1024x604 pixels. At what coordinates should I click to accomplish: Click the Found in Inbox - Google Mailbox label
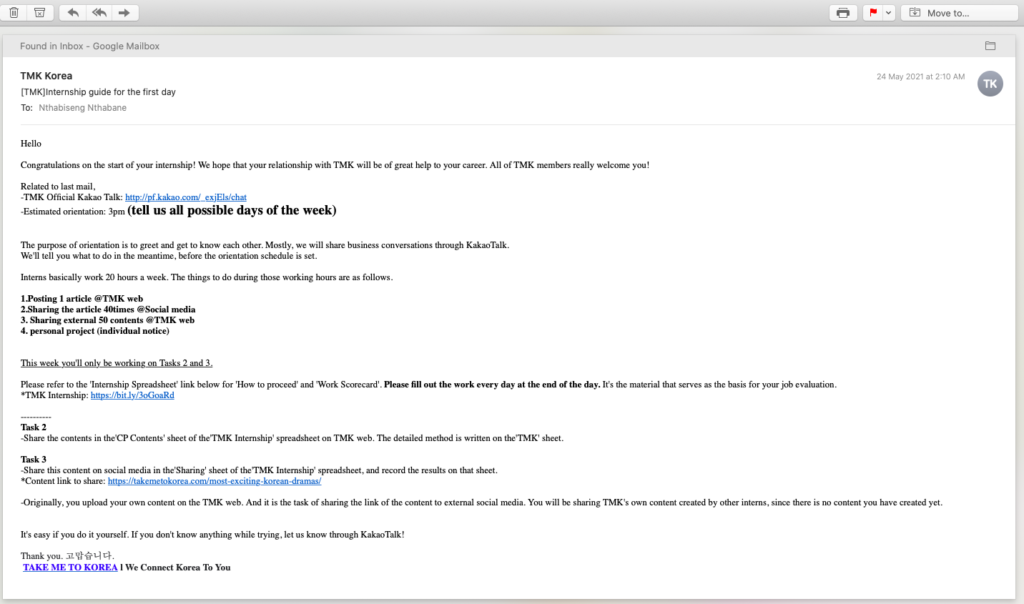(x=89, y=46)
